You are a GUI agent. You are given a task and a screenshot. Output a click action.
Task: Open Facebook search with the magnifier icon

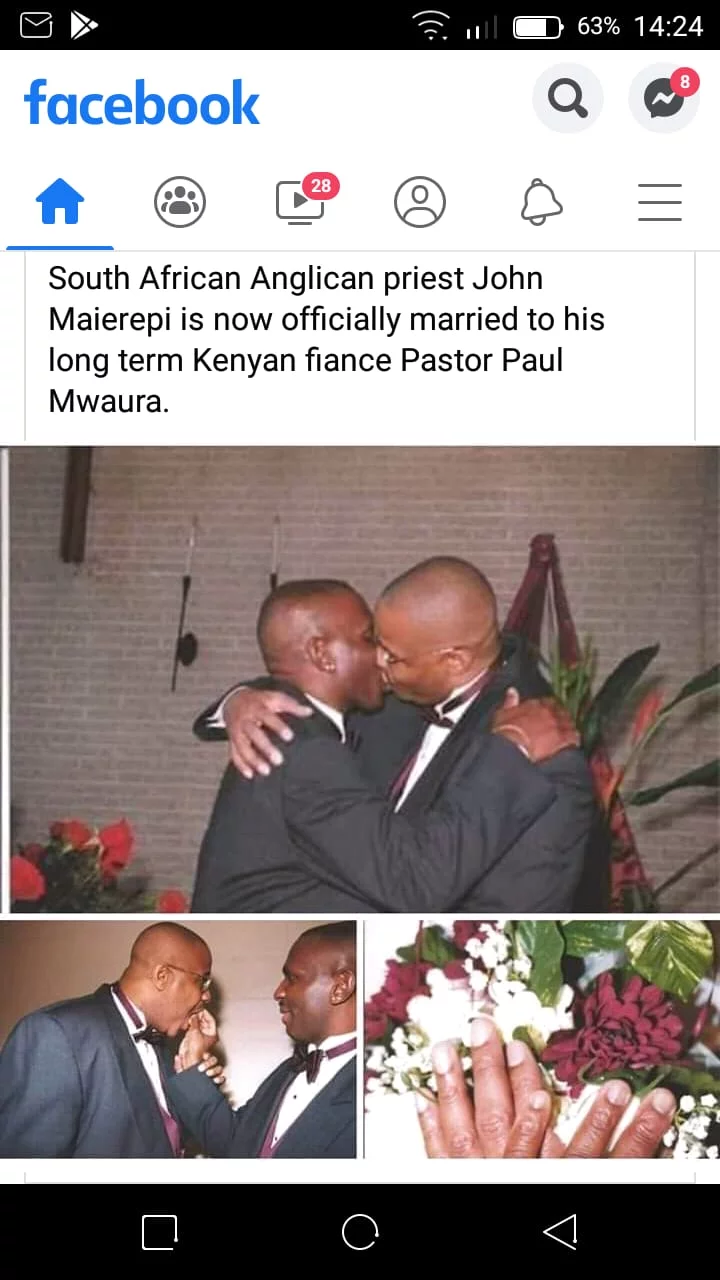568,98
